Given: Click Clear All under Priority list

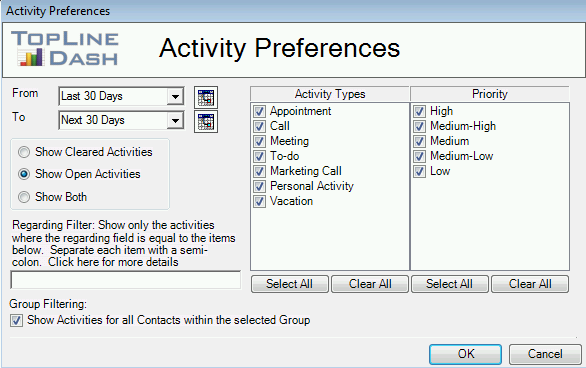Looking at the screenshot, I should coord(530,284).
